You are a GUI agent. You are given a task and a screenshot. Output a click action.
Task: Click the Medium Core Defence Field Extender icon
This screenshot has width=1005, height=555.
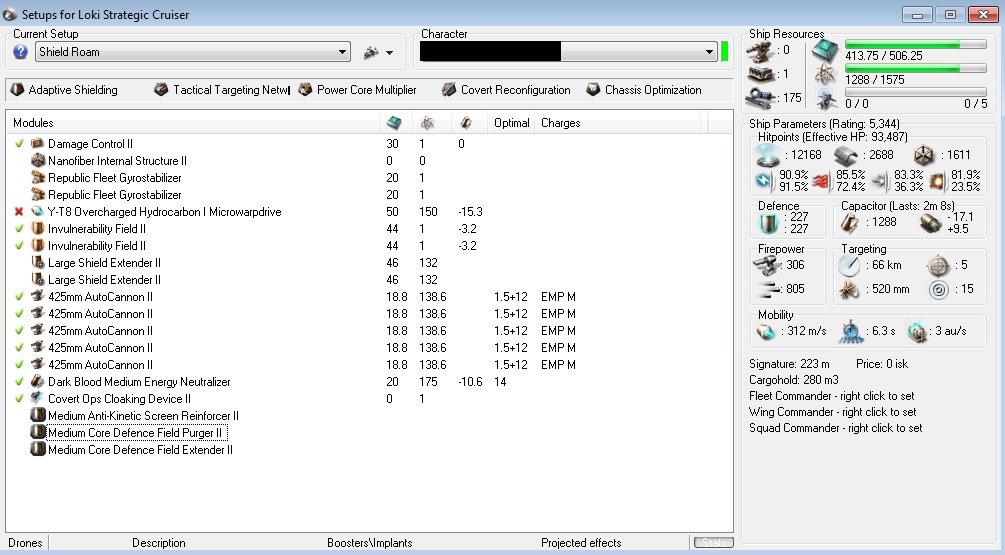(x=38, y=450)
